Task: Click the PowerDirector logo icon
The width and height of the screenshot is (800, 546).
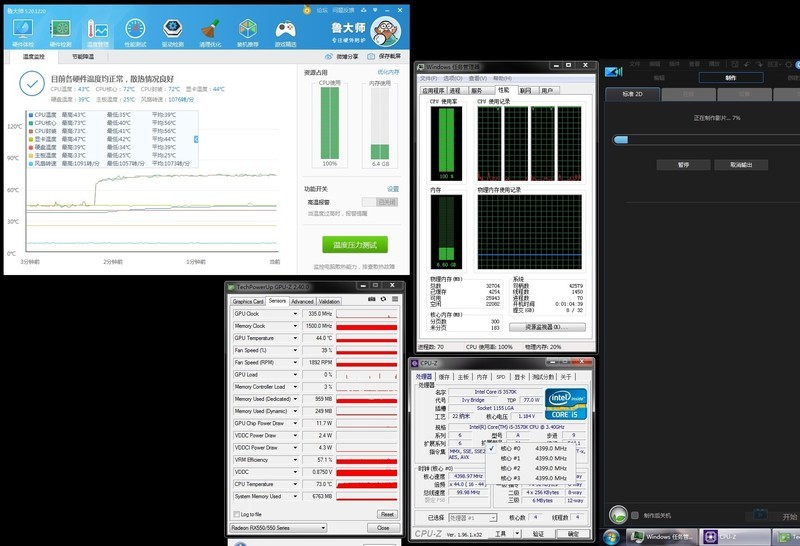Action: coord(613,72)
